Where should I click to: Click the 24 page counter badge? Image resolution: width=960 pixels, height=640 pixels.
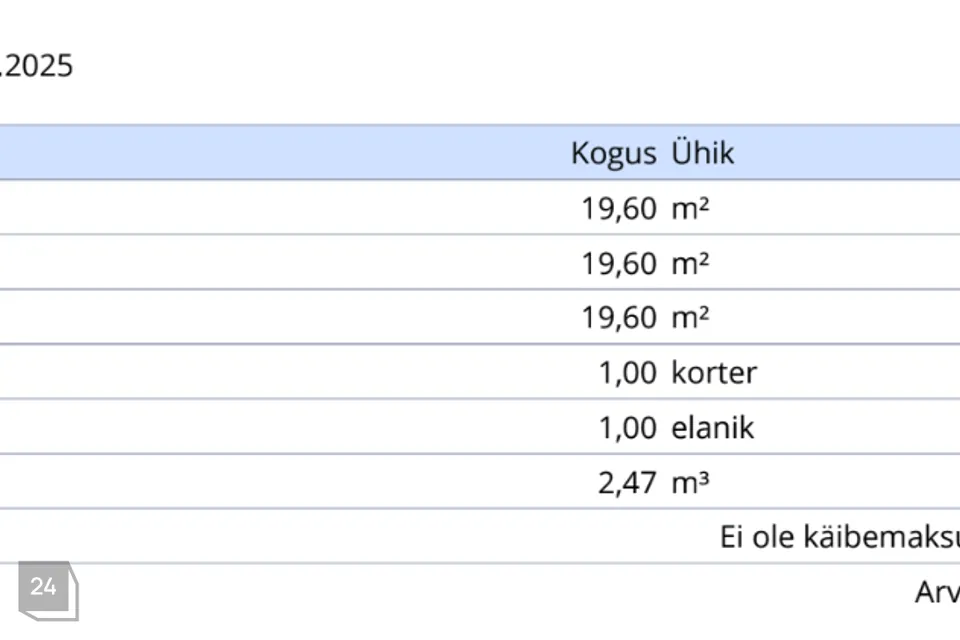44,588
